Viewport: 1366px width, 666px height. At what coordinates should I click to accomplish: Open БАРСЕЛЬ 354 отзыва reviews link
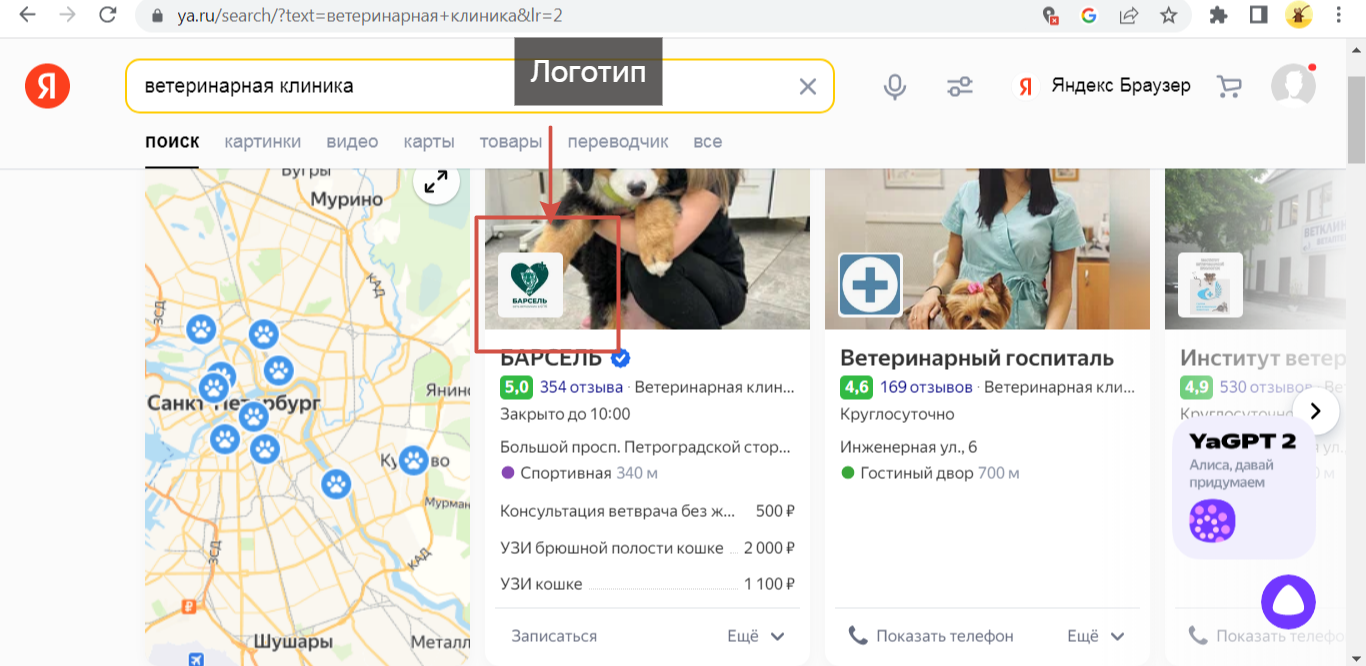pyautogui.click(x=581, y=387)
